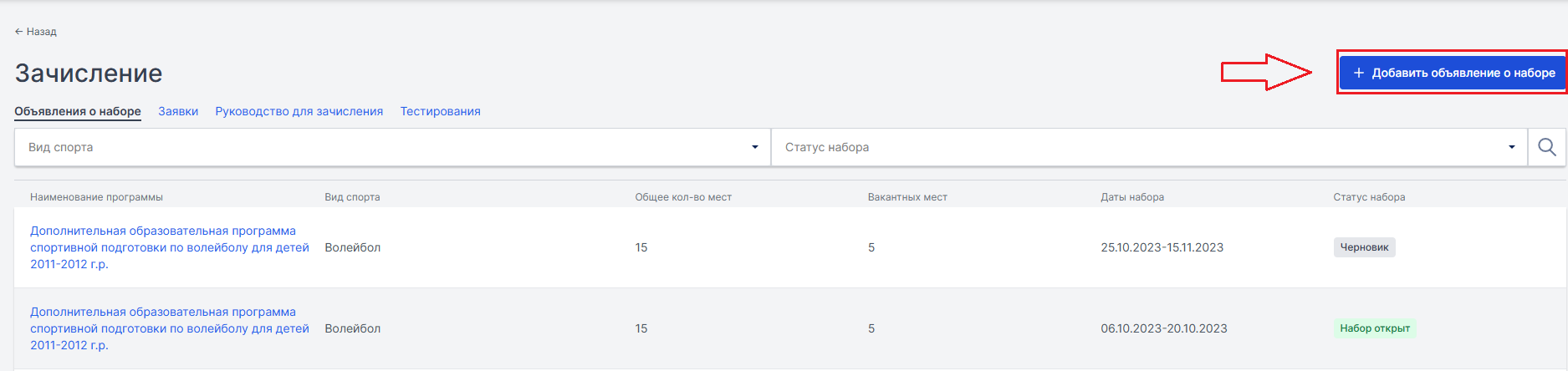Open the second volleyball program link (Набор открыт row)

pos(170,328)
